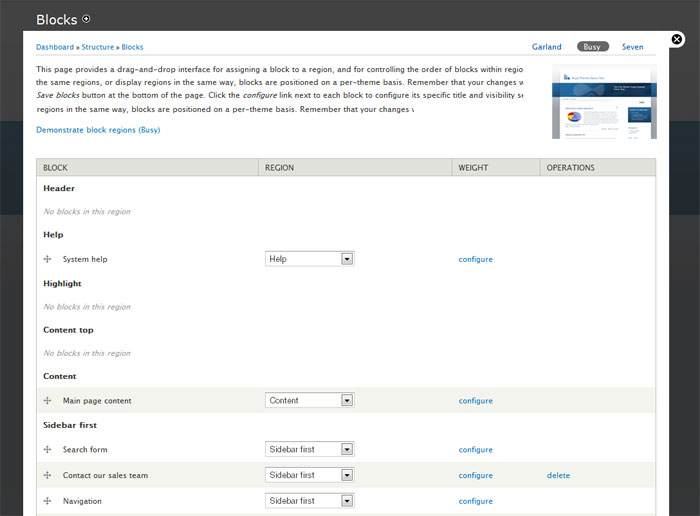The width and height of the screenshot is (700, 516).
Task: Grab the drag handle for System help
Action: tap(47, 259)
